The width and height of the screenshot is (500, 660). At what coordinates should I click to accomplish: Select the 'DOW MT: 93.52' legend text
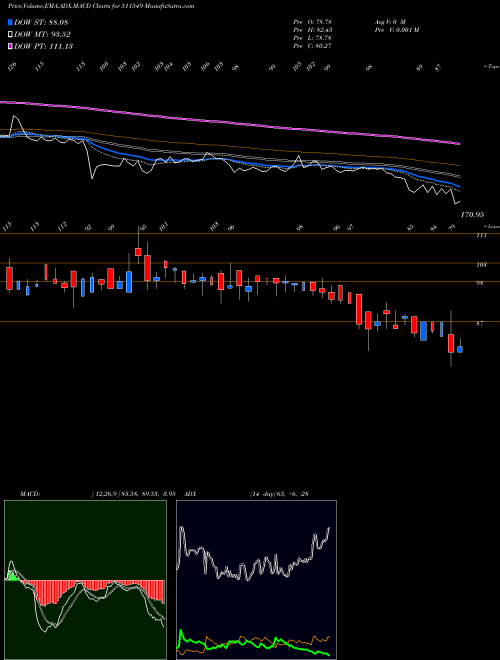click(42, 35)
